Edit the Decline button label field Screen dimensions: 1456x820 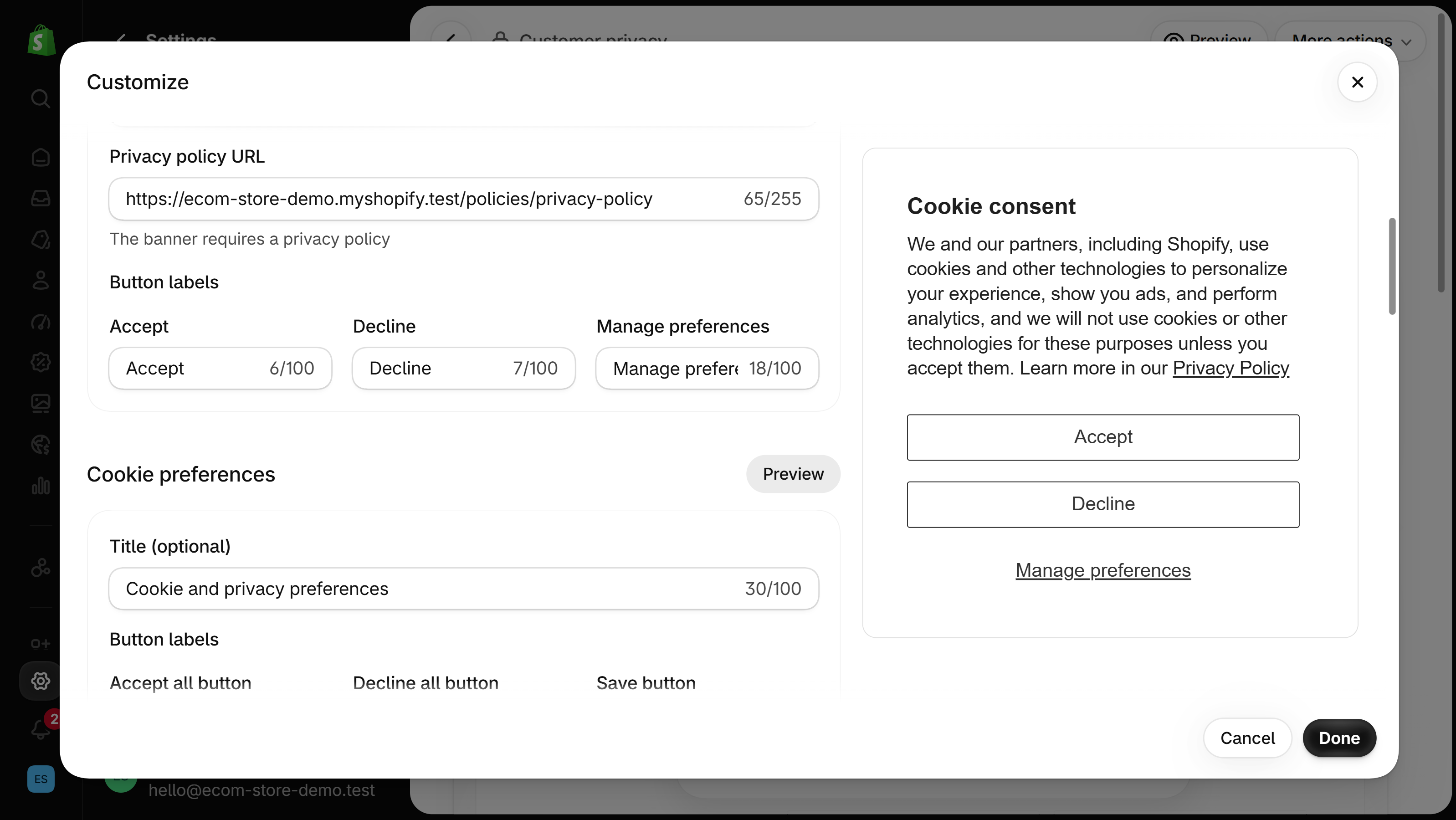463,369
